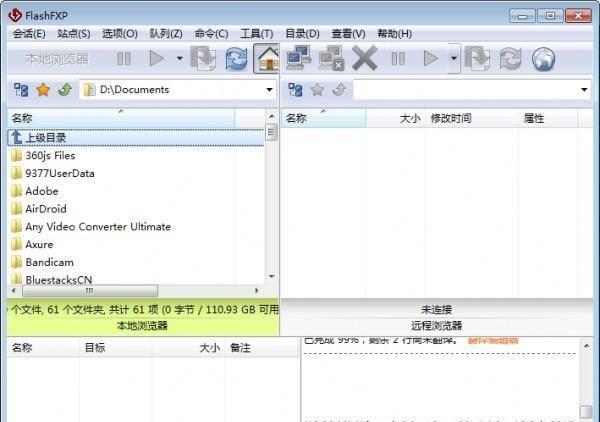Screen dimensions: 600x422
Task: Click the queue 大小 column header
Action: click(x=188, y=348)
